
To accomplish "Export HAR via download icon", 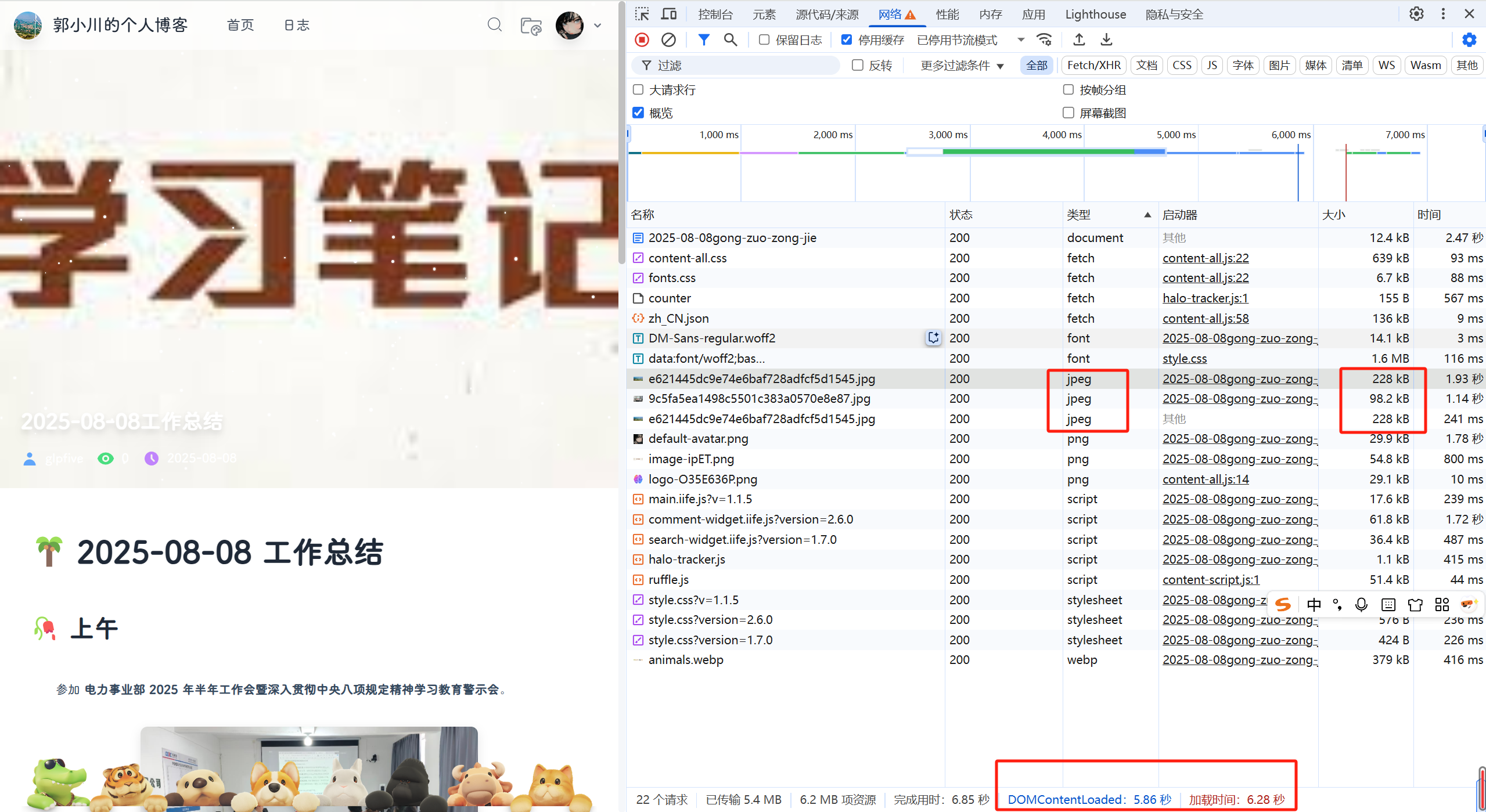I will pos(1105,39).
